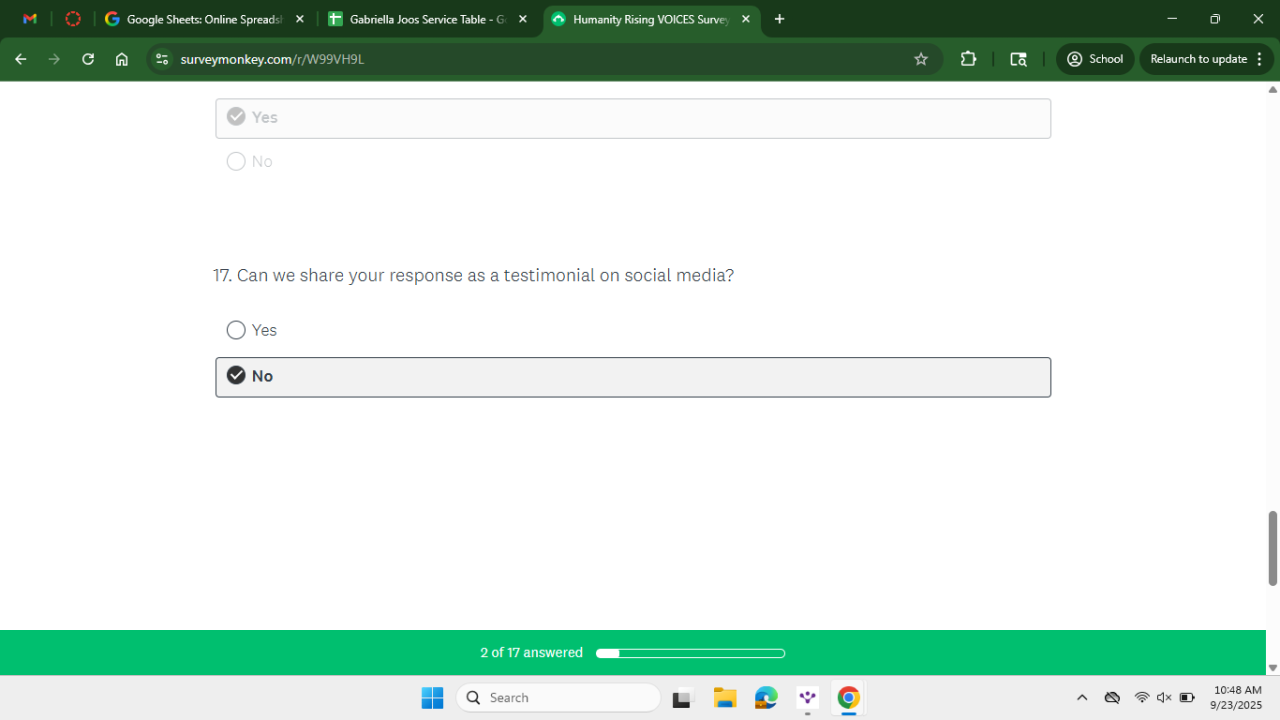Image resolution: width=1280 pixels, height=720 pixels.
Task: Click the scrollbar down arrow
Action: coord(1273,667)
